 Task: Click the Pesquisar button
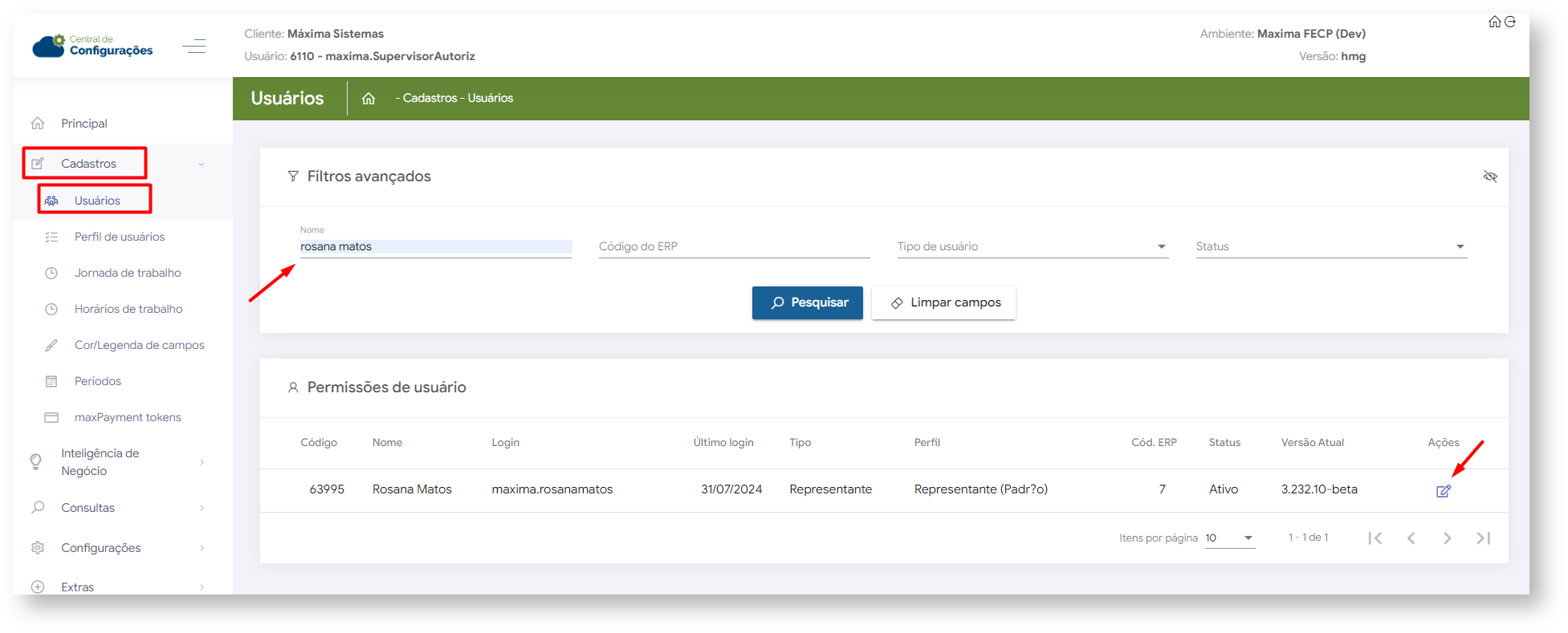coord(807,302)
